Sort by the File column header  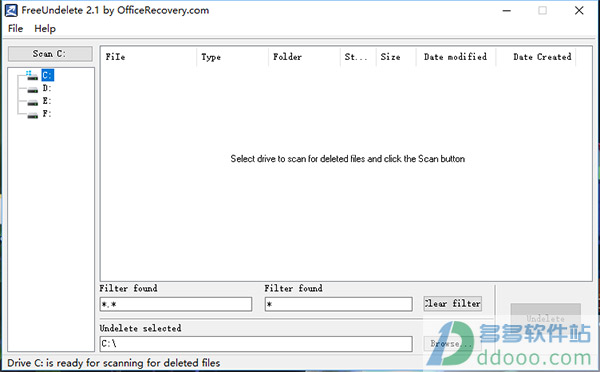(x=149, y=57)
